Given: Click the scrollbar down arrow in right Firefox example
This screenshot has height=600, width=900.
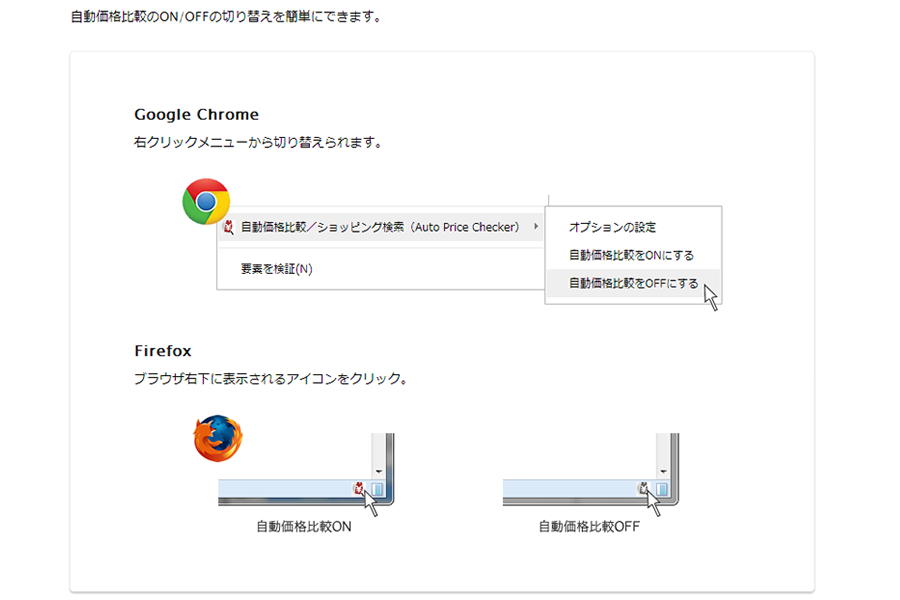Looking at the screenshot, I should tap(664, 471).
